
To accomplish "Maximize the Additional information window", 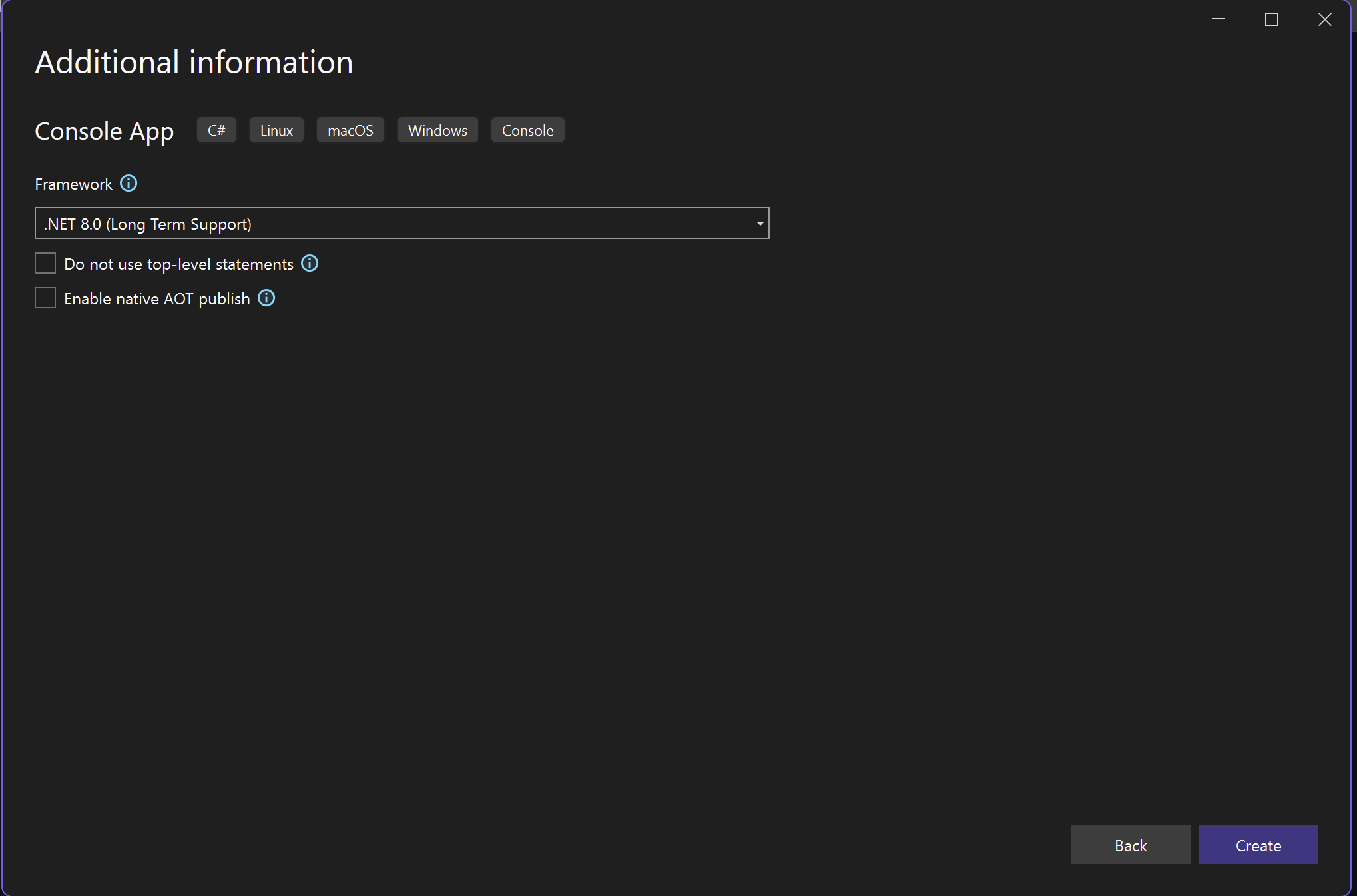I will pos(1272,19).
